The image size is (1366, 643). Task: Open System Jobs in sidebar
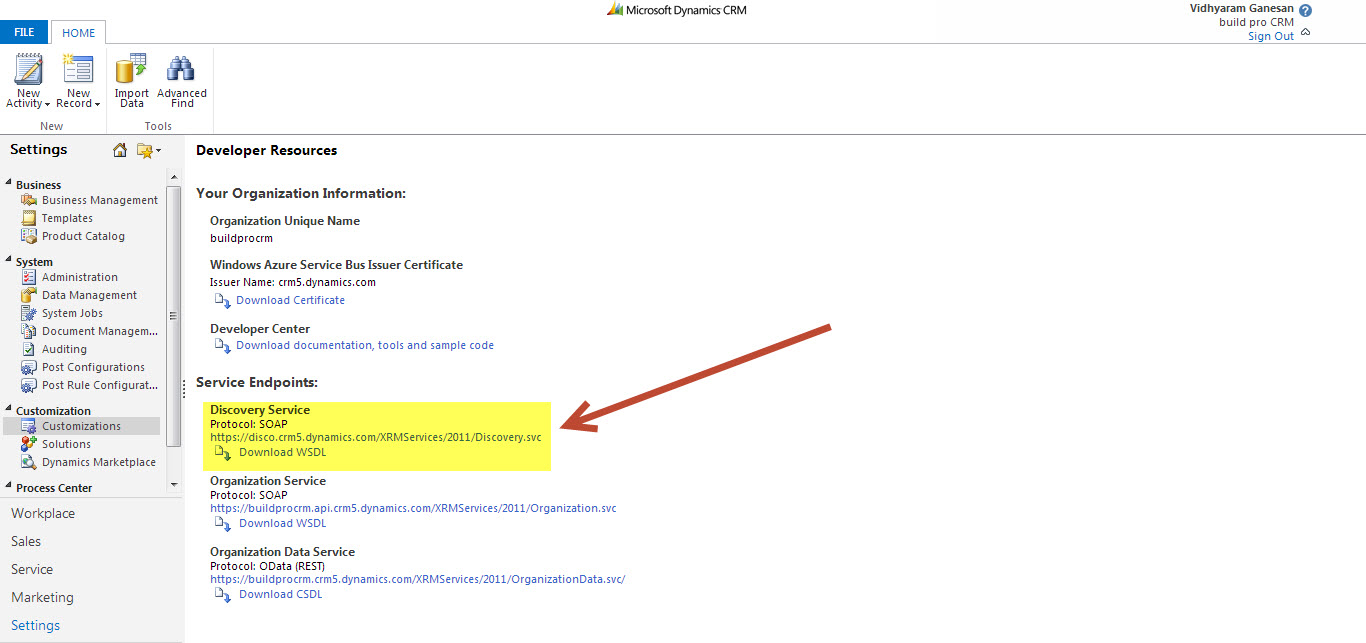point(73,313)
